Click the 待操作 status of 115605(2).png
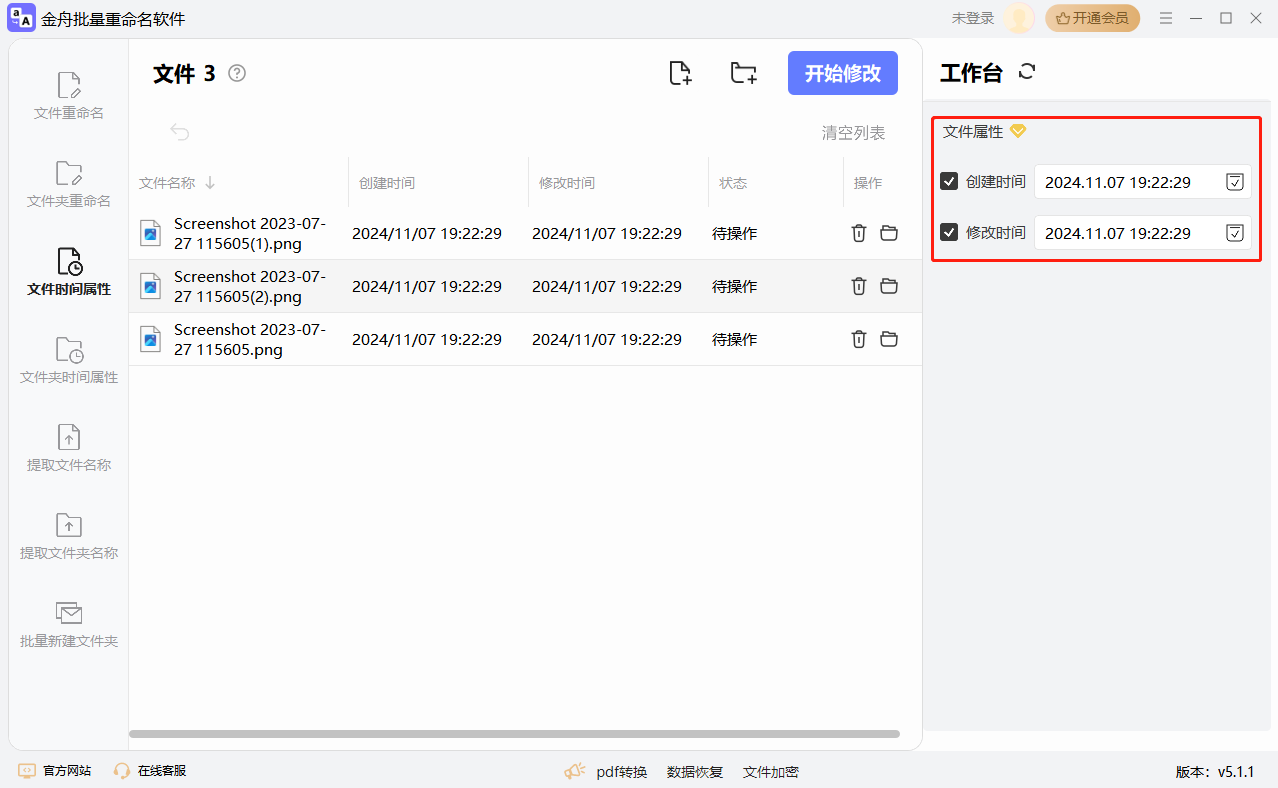 (735, 286)
